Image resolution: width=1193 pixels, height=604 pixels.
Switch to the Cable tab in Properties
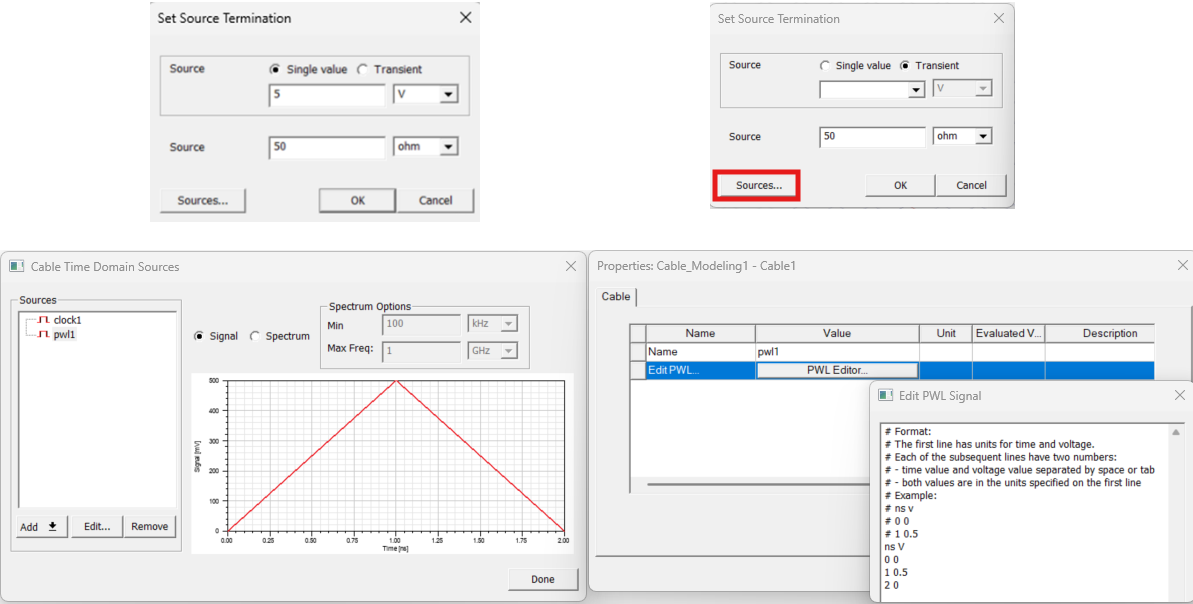[x=615, y=296]
